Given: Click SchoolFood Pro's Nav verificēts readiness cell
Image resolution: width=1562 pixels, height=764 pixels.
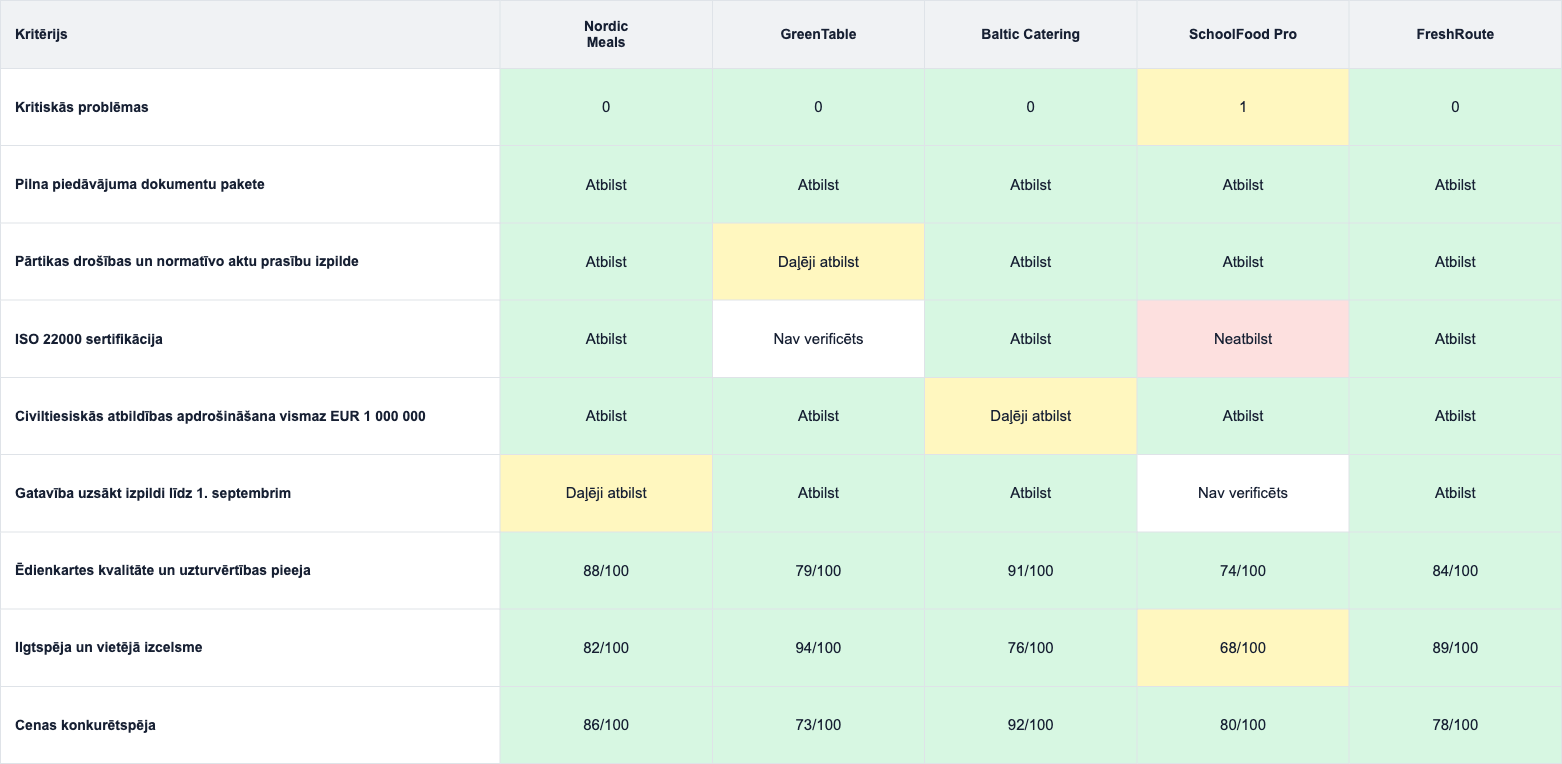Looking at the screenshot, I should click(1243, 493).
